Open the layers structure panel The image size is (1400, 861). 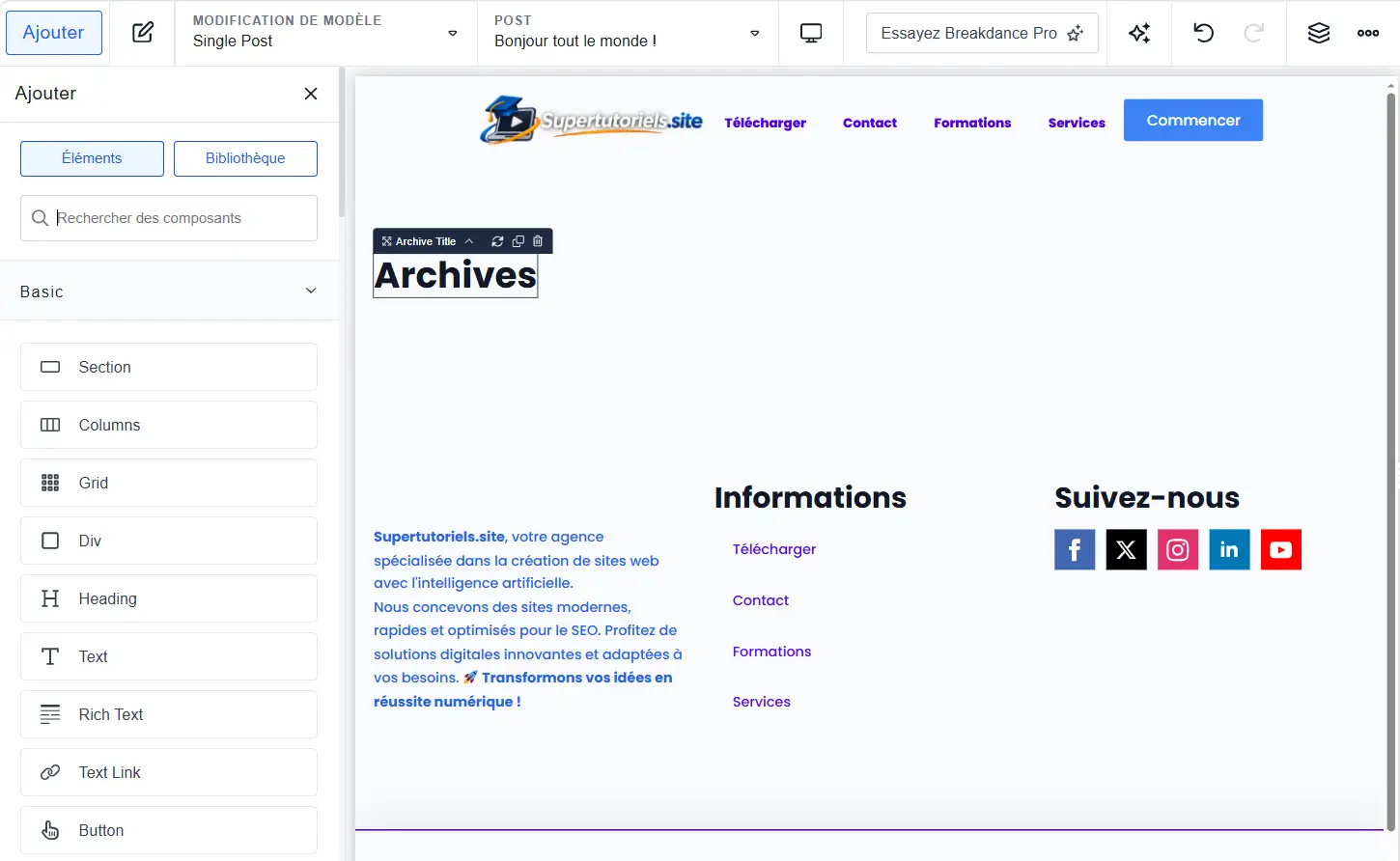[1319, 33]
